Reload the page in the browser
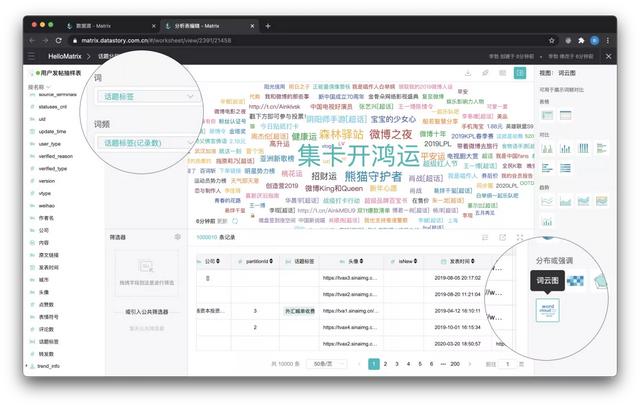The width and height of the screenshot is (640, 407). point(58,40)
